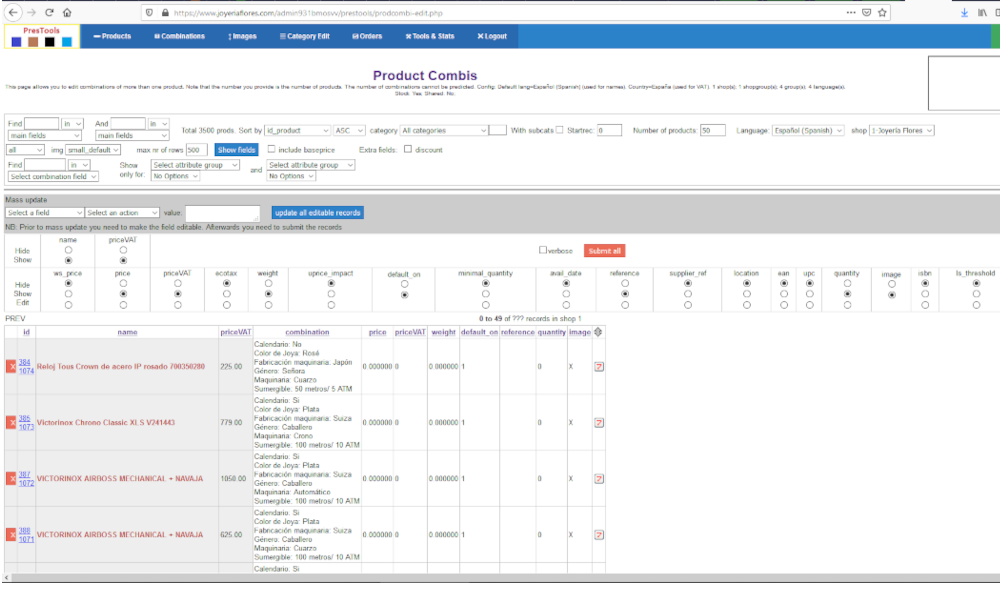The image size is (1000, 600).
Task: Pick the brown PresTools color theme
Action: pyautogui.click(x=33, y=42)
